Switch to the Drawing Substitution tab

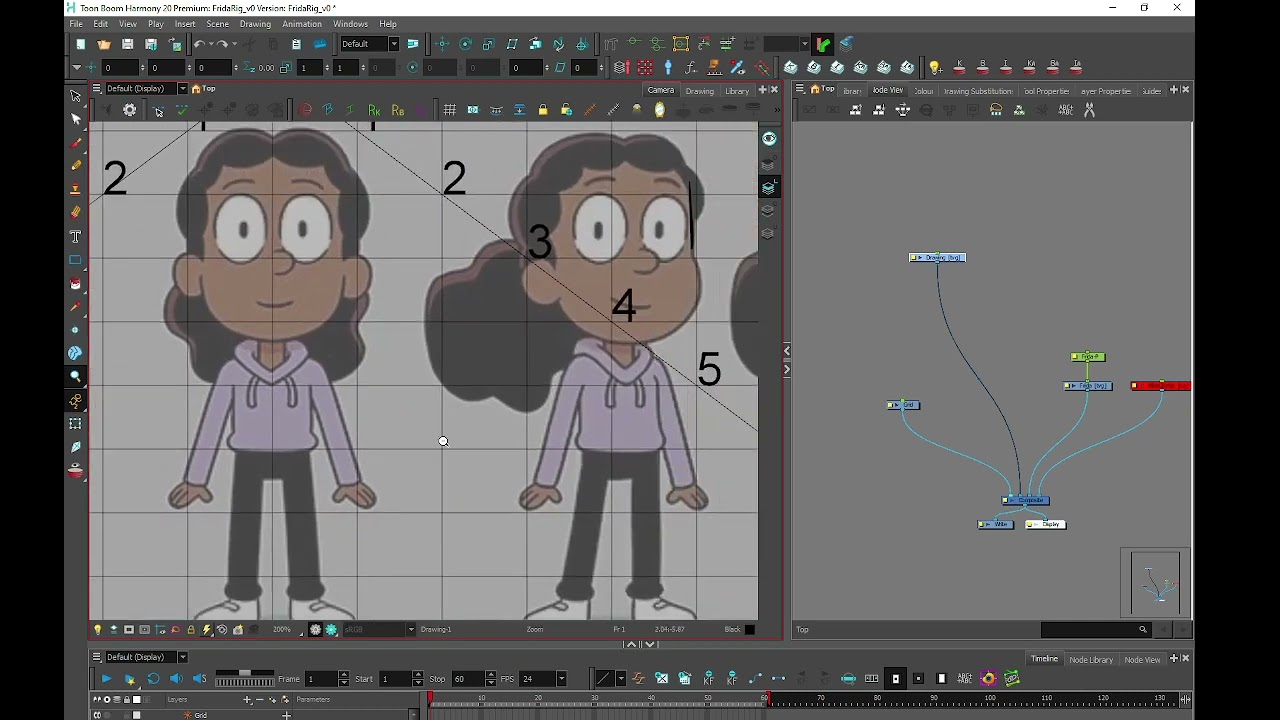click(x=978, y=91)
